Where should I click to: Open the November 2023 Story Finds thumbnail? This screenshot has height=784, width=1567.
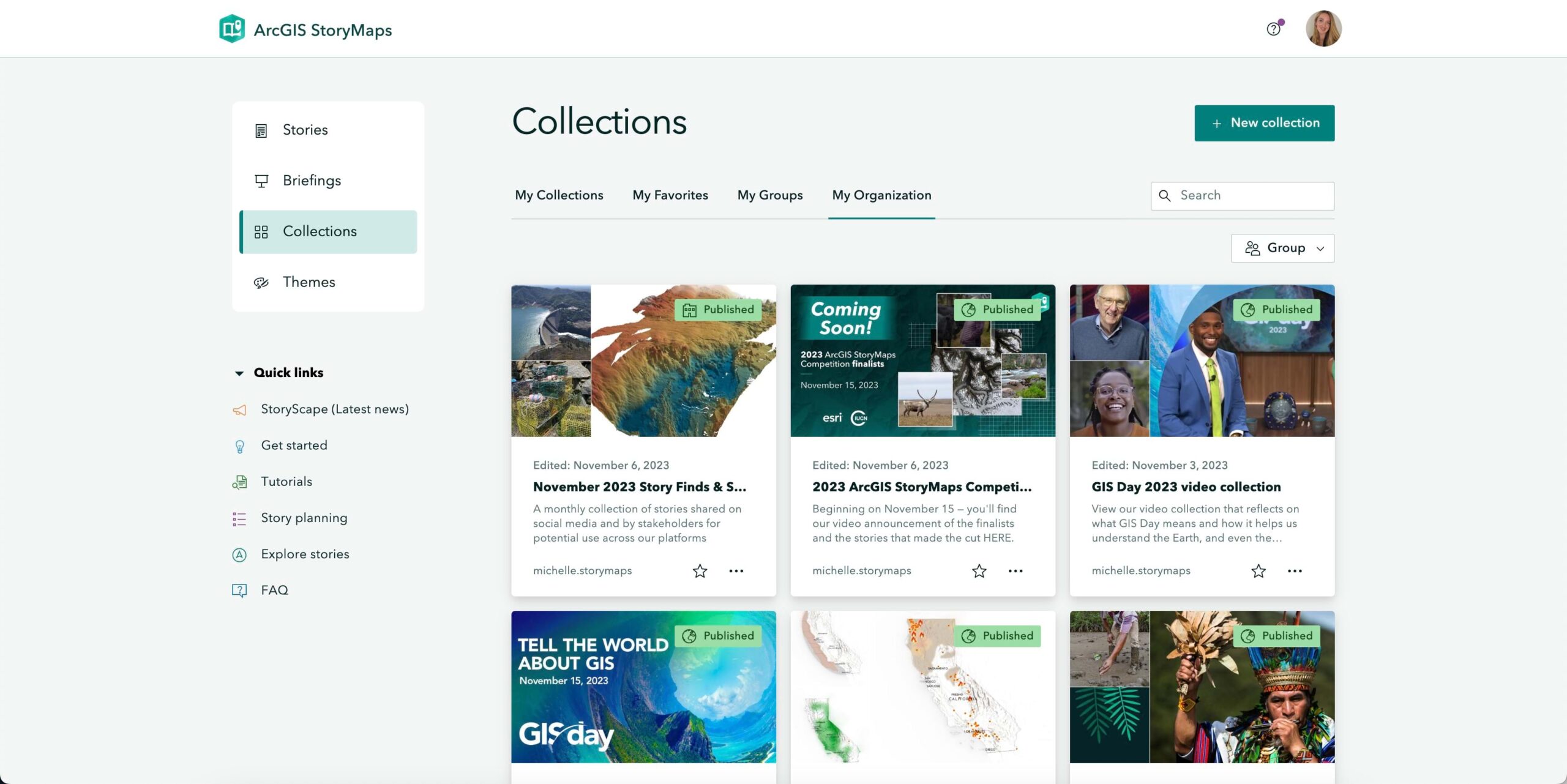point(644,360)
